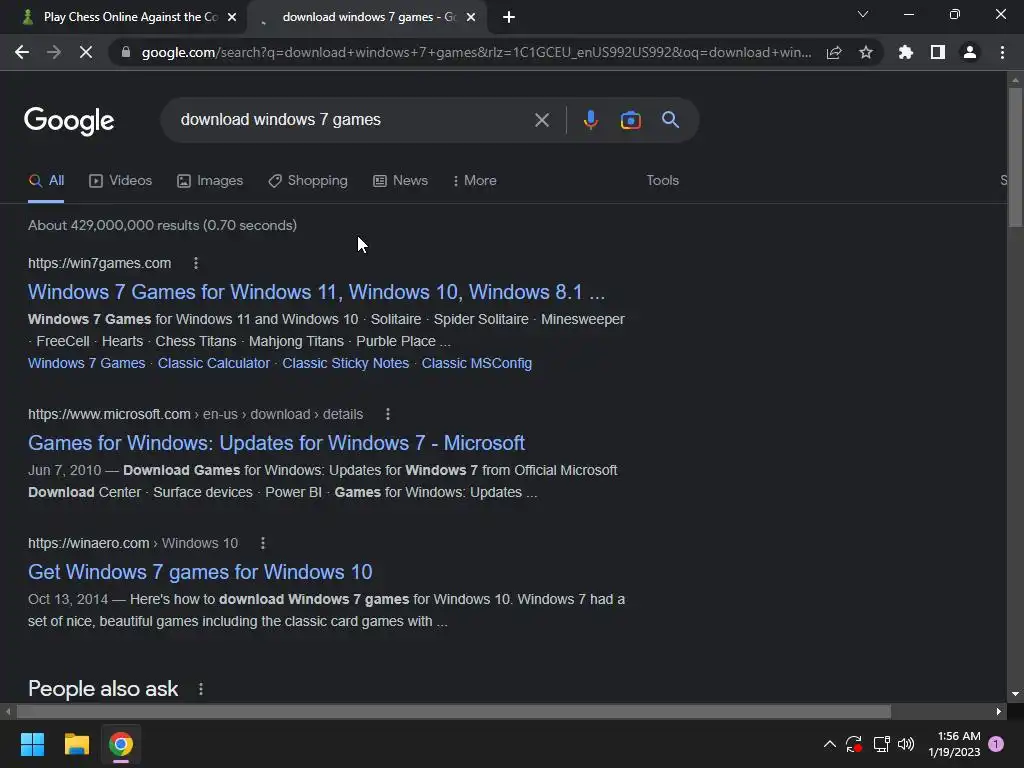
Task: Open the Windows 7 Games sitelink
Action: coord(86,363)
